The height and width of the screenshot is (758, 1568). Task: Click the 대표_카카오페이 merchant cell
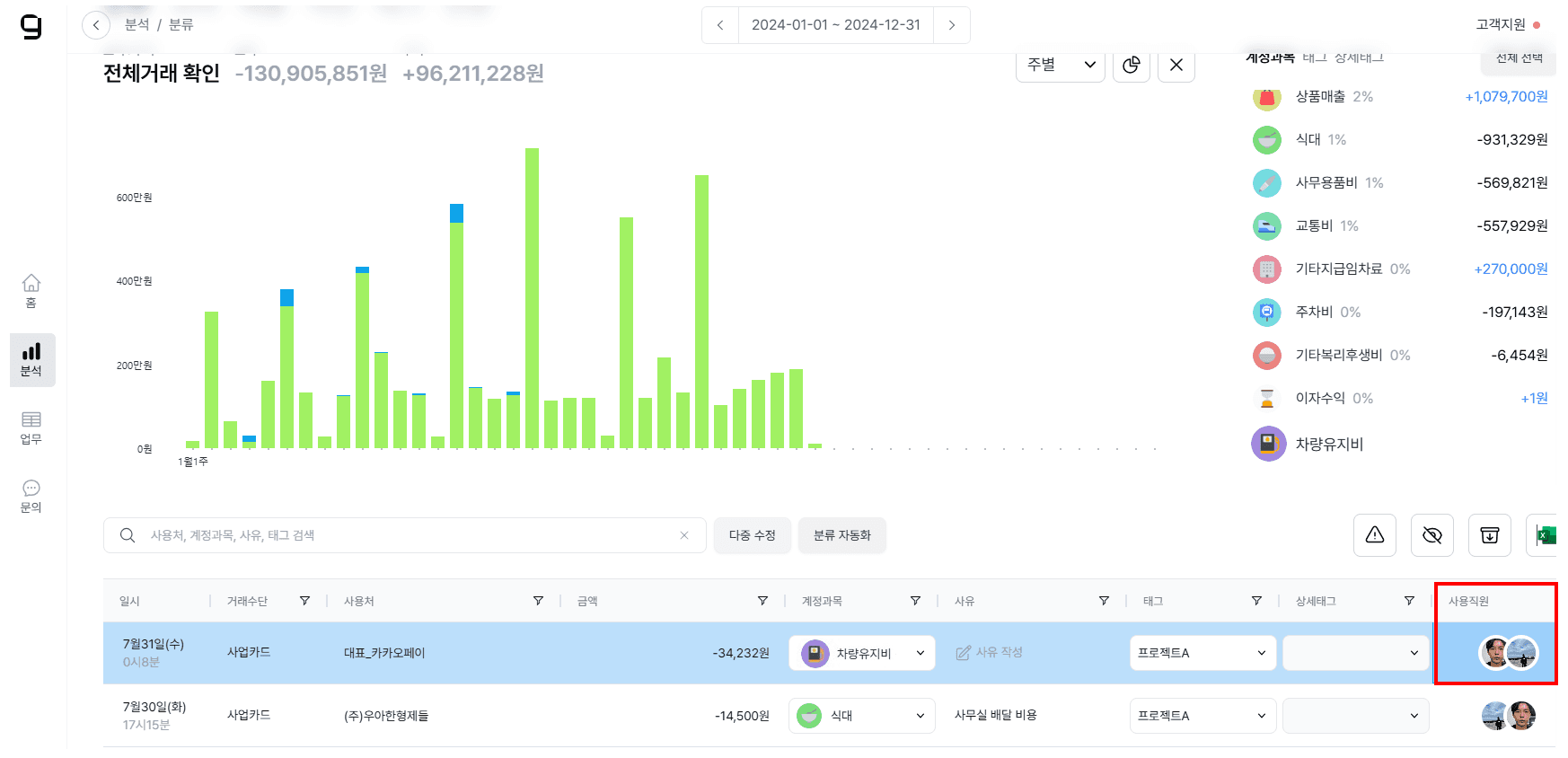point(384,653)
